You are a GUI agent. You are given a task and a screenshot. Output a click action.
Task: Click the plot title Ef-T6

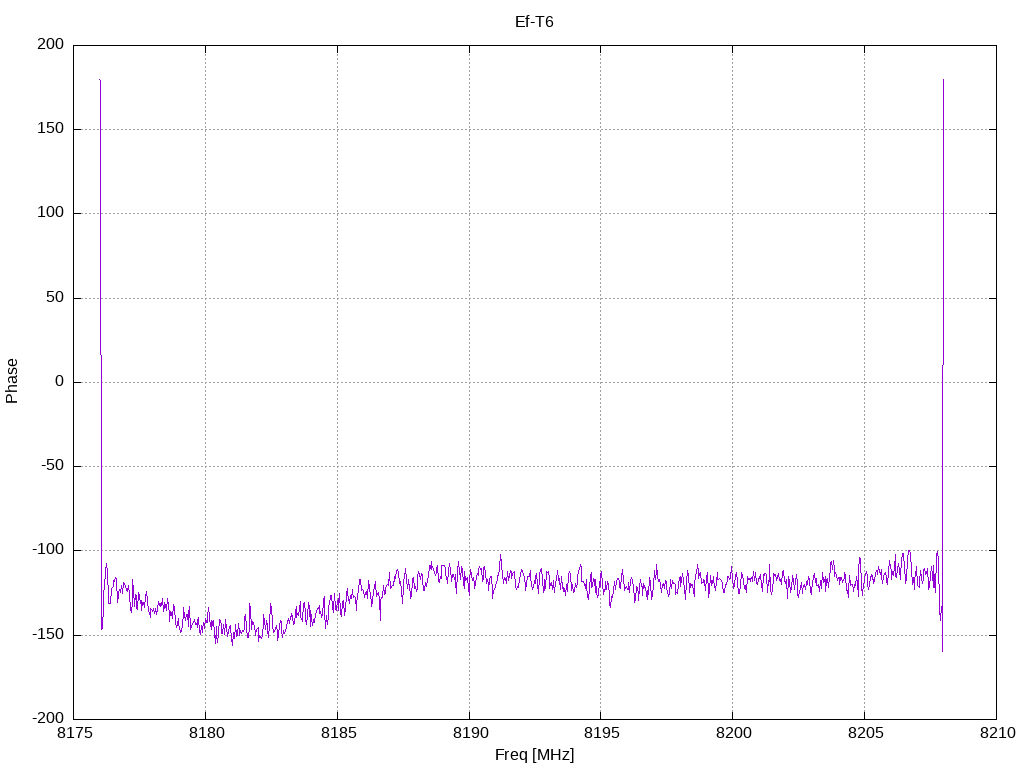coord(534,21)
